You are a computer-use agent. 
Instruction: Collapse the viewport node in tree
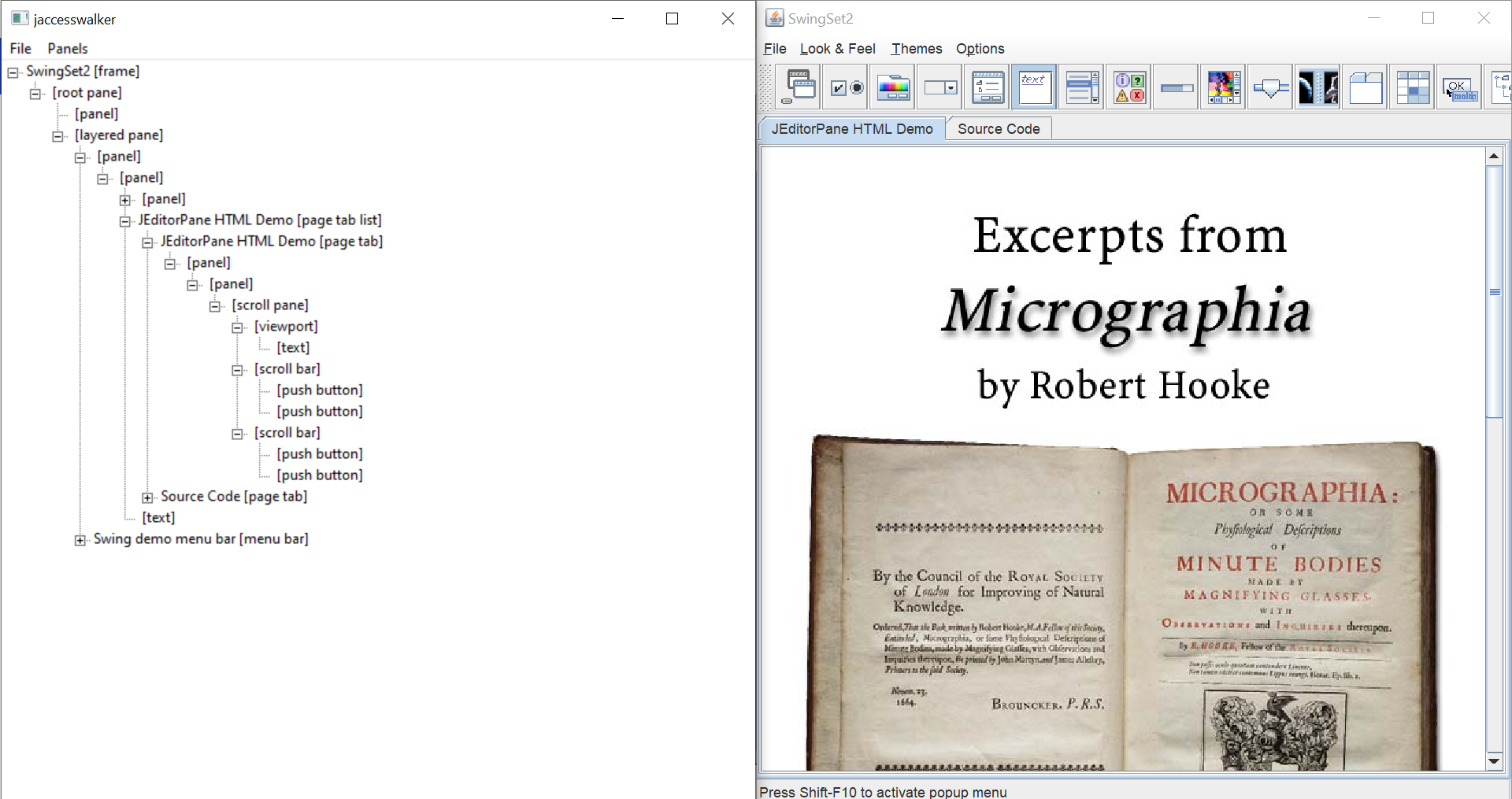[238, 327]
